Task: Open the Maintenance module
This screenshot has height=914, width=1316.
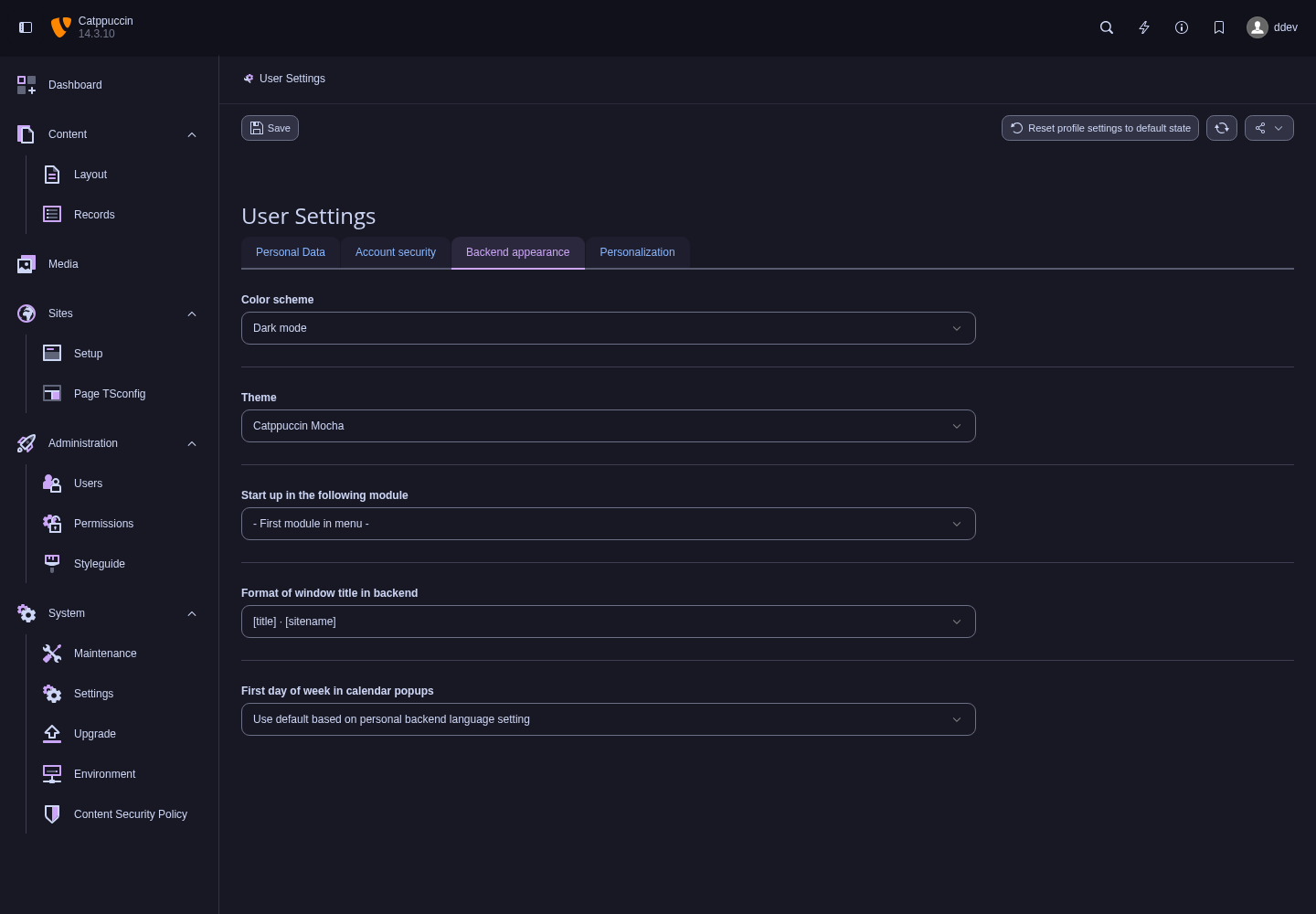Action: (x=122, y=654)
